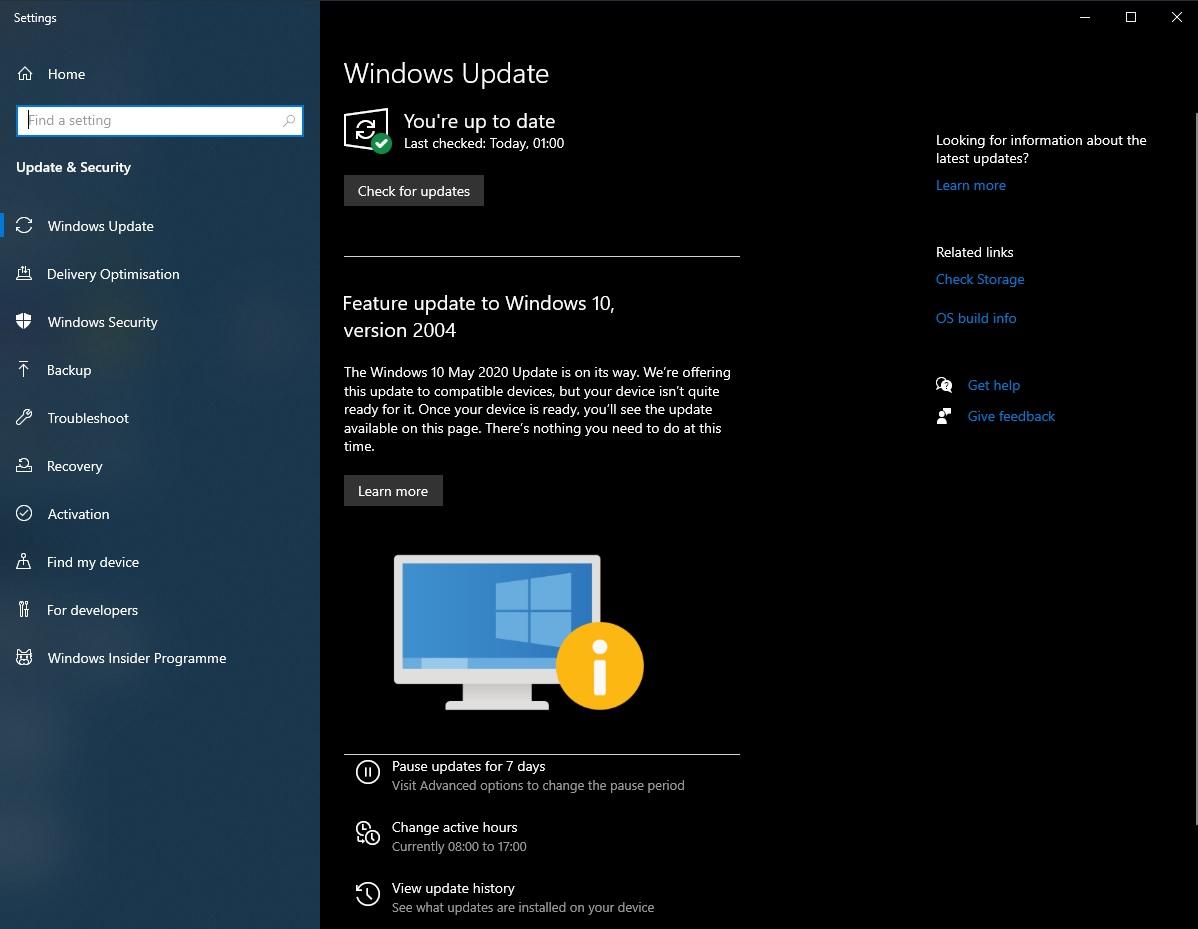Click the Activation checkmark circle icon

click(x=24, y=513)
